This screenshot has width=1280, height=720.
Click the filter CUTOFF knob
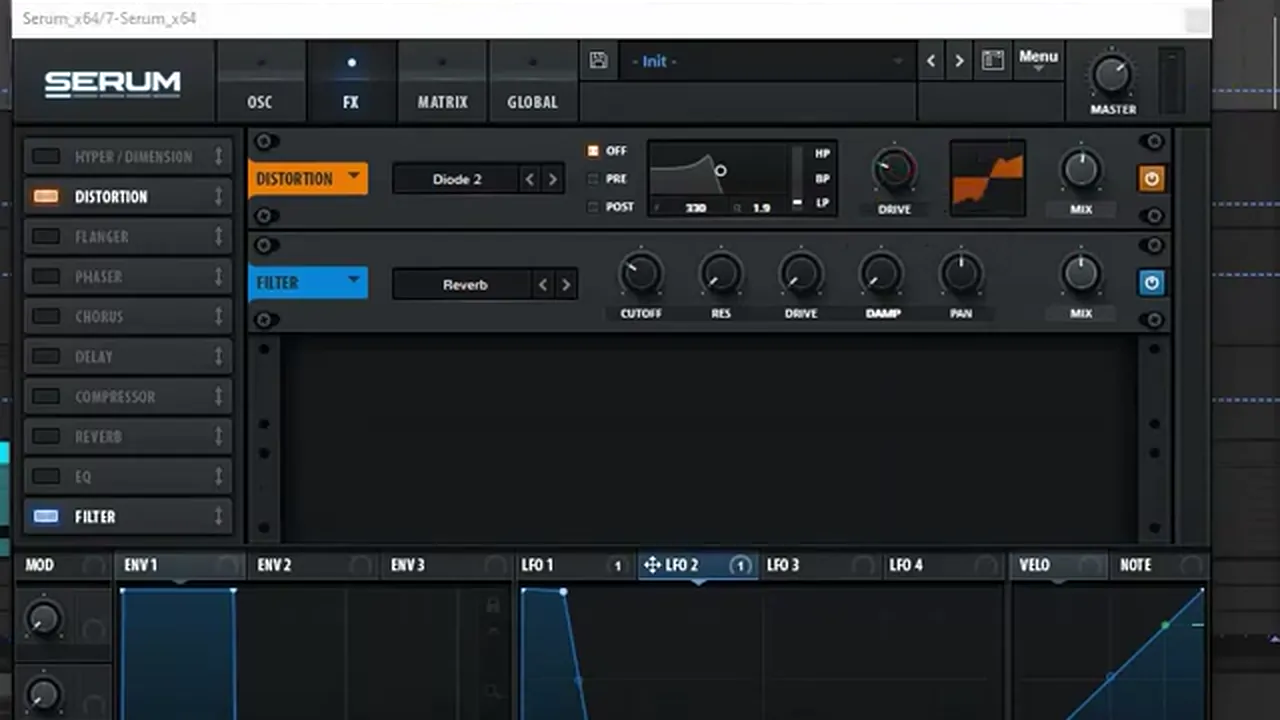click(x=640, y=274)
